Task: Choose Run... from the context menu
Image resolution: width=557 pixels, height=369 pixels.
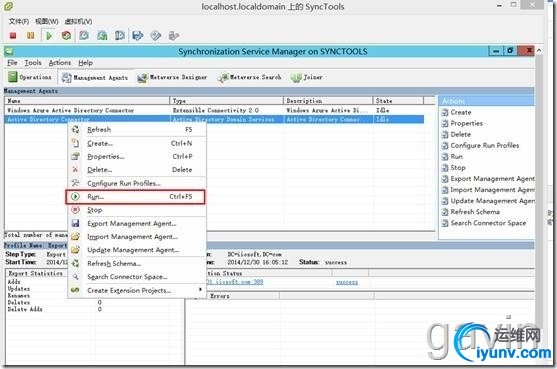Action: (135, 197)
